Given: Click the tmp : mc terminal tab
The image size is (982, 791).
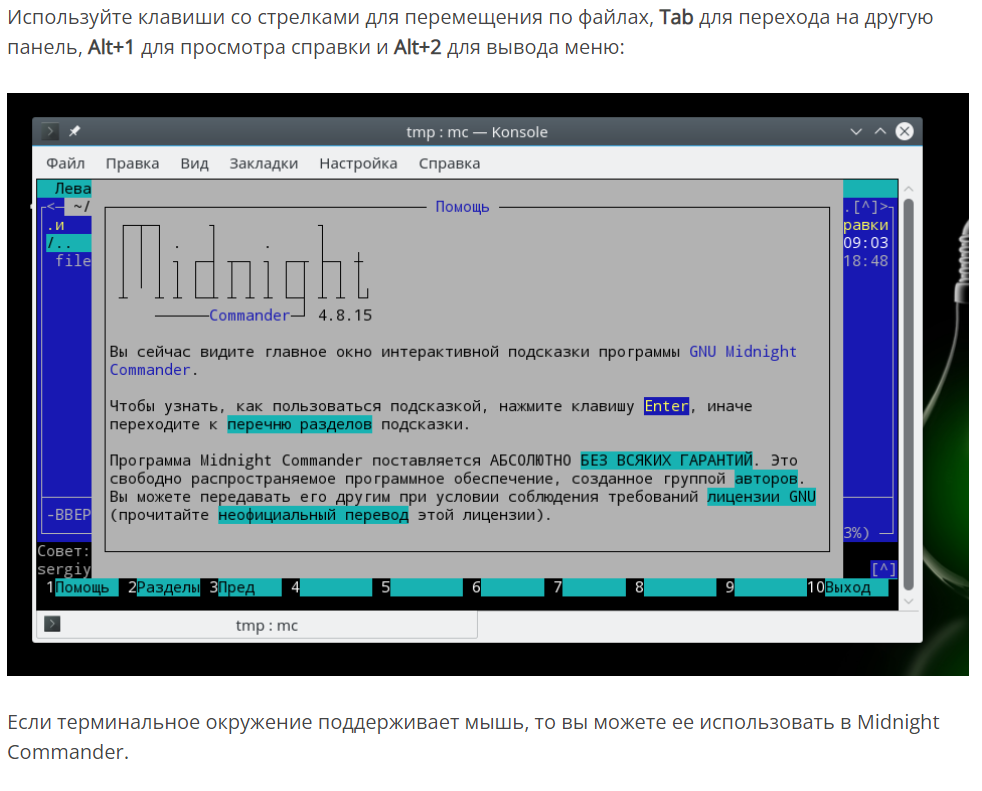Looking at the screenshot, I should 257,626.
